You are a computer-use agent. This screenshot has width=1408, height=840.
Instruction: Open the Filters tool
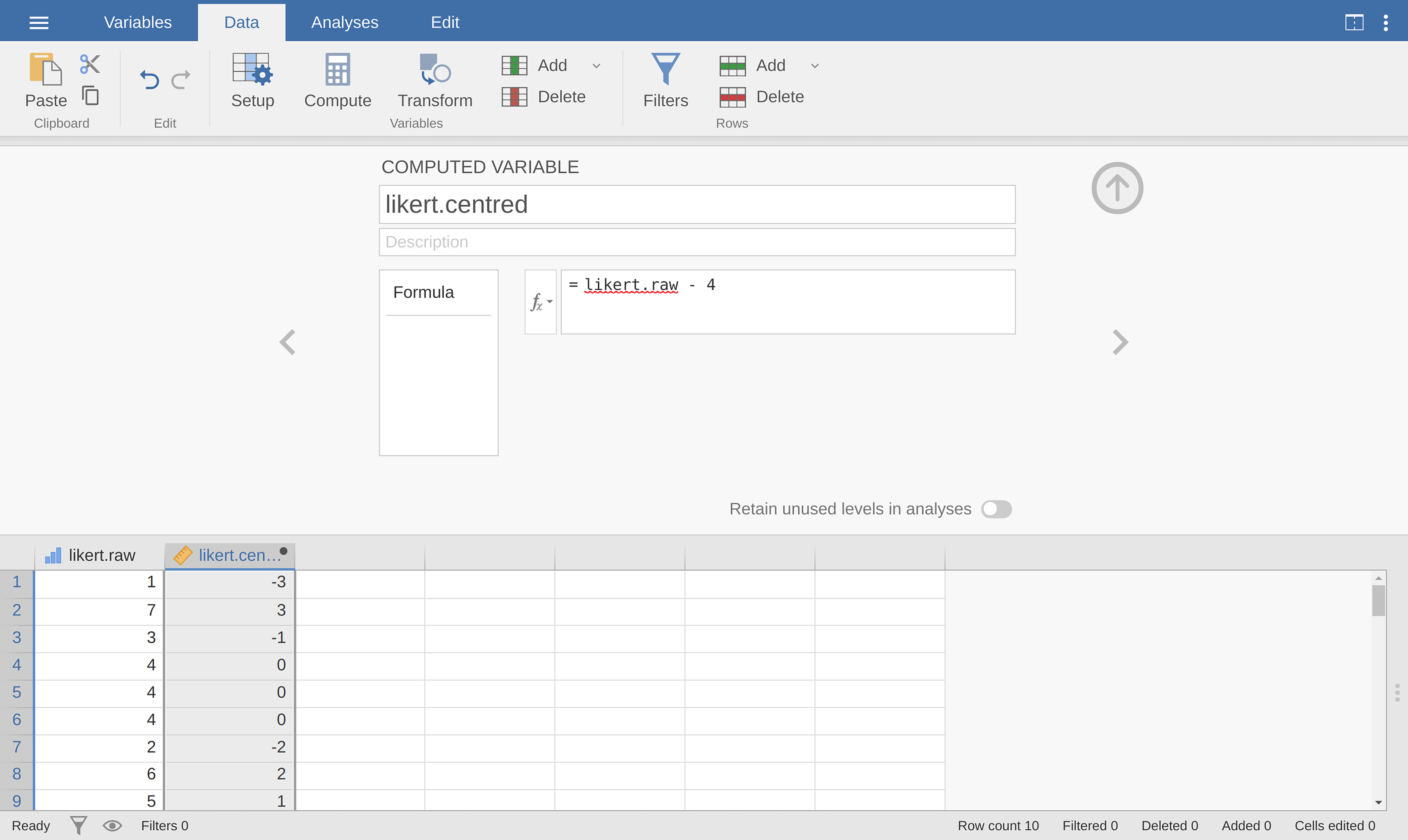coord(666,80)
